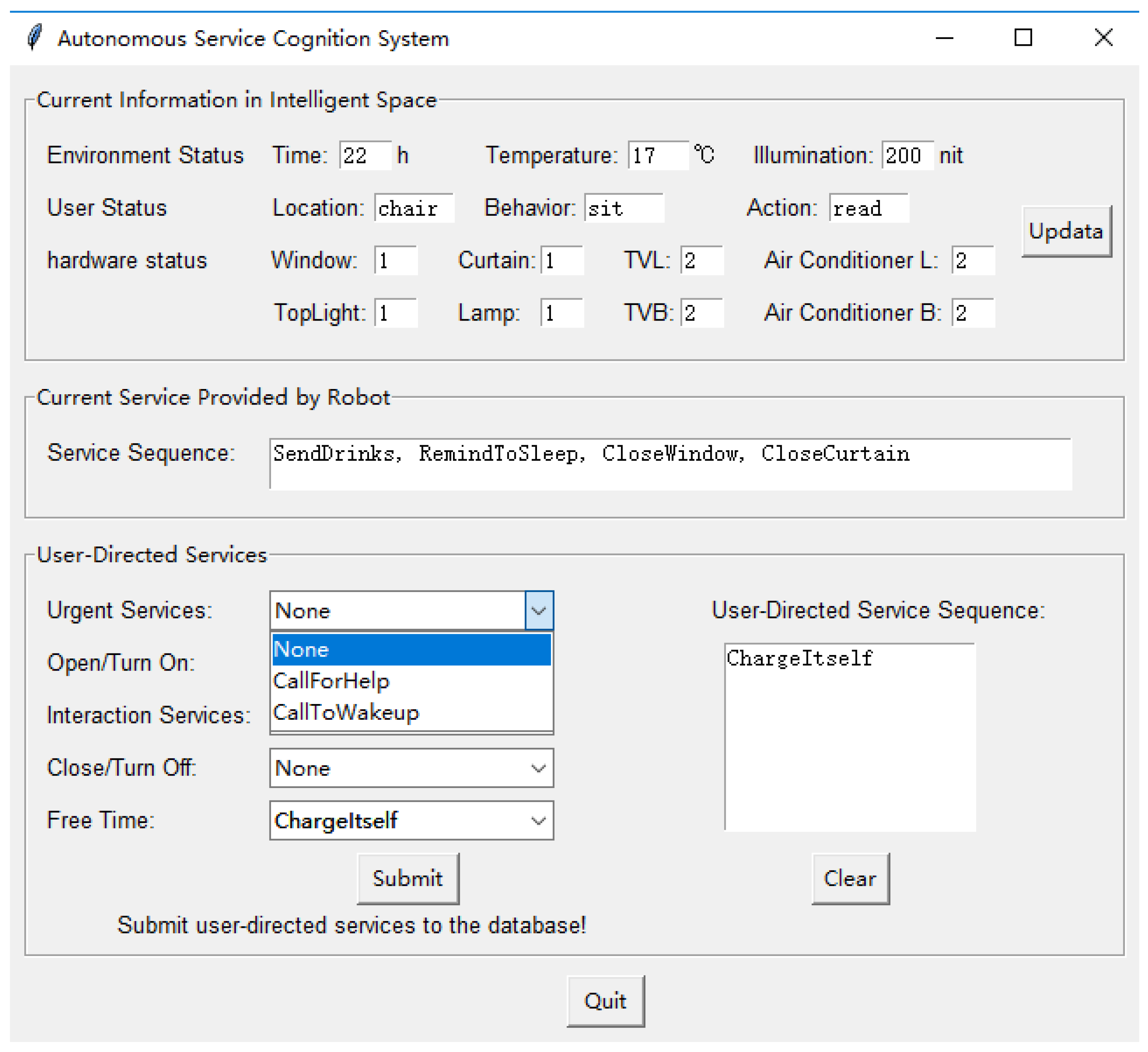Click the Quit button

point(605,1001)
